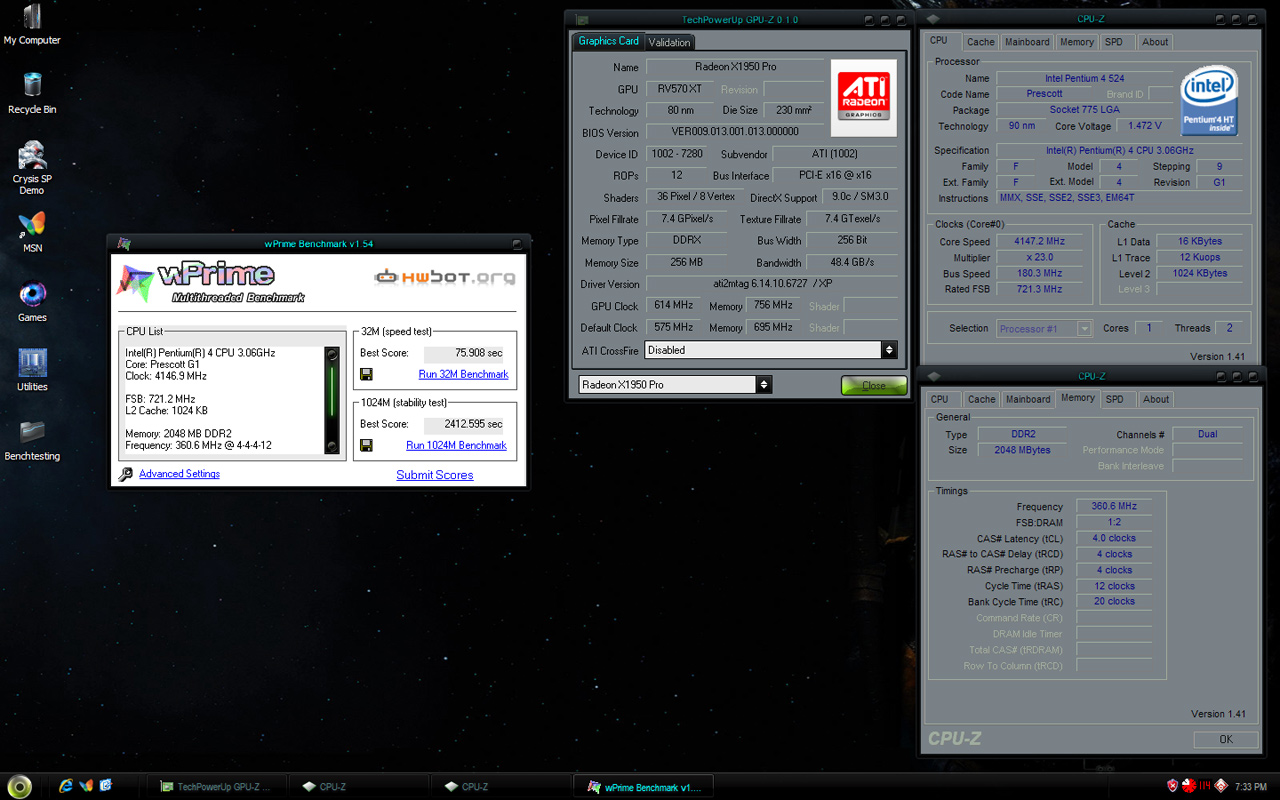Select the GPU-Z Graphics Card tab
Image resolution: width=1280 pixels, height=800 pixels.
point(608,41)
